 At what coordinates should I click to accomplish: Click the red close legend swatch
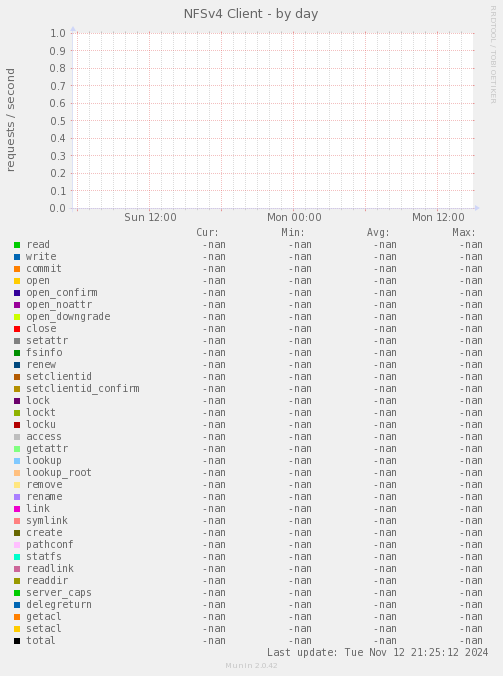point(17,329)
